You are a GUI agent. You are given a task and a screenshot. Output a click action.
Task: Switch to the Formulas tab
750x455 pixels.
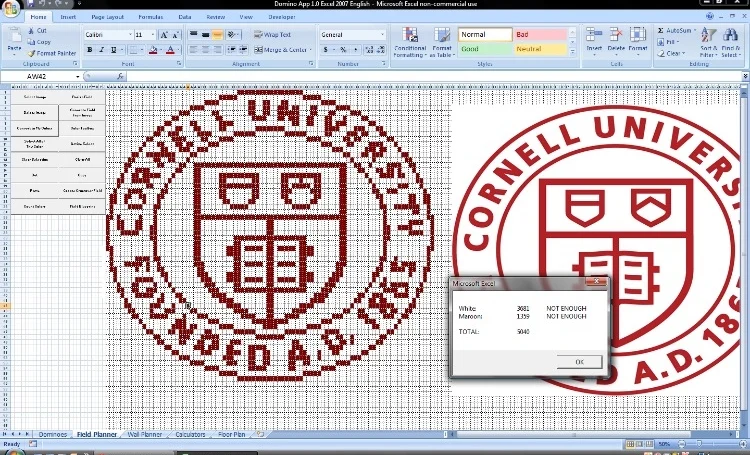point(151,17)
